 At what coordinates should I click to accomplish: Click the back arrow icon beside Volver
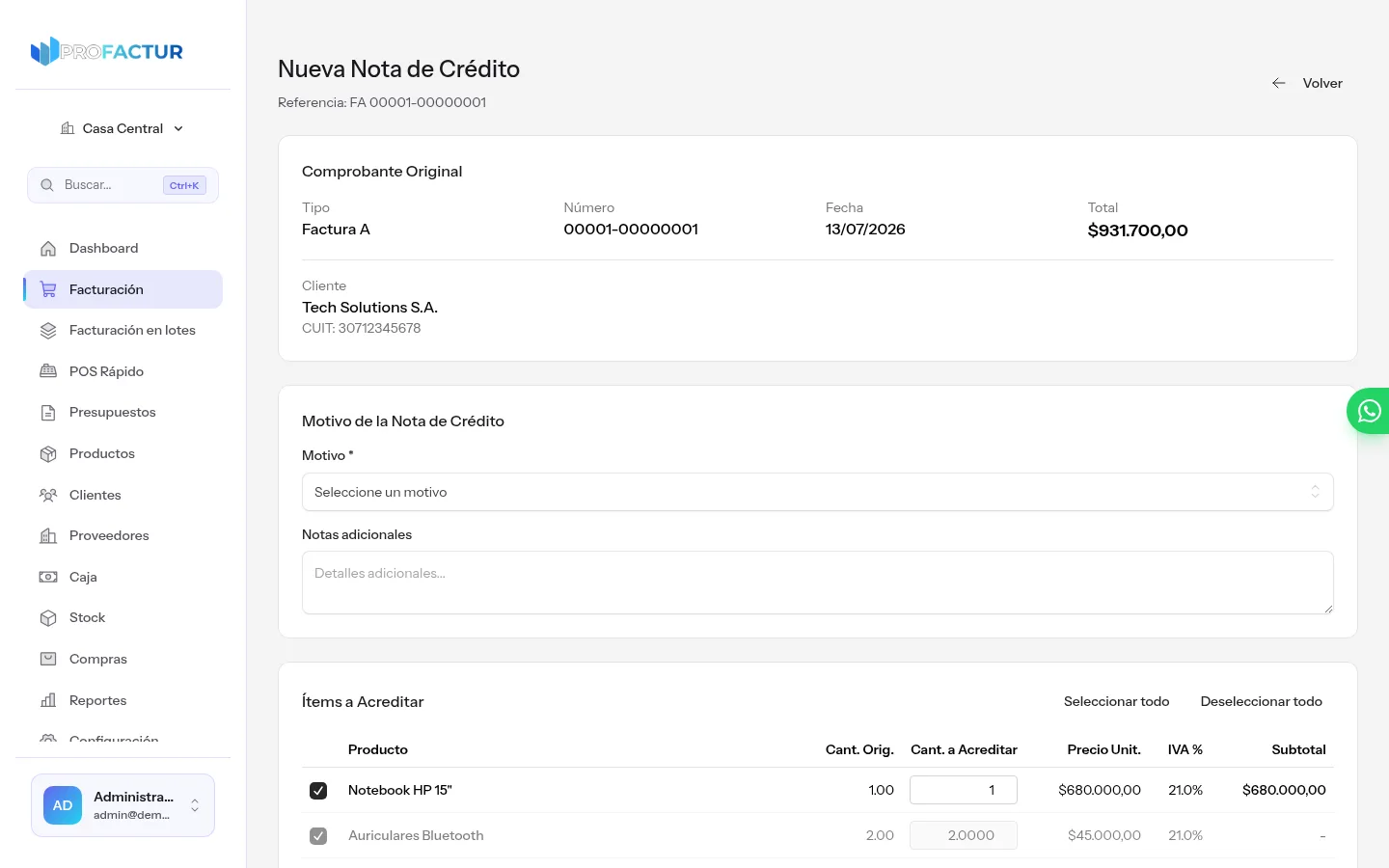click(1279, 83)
